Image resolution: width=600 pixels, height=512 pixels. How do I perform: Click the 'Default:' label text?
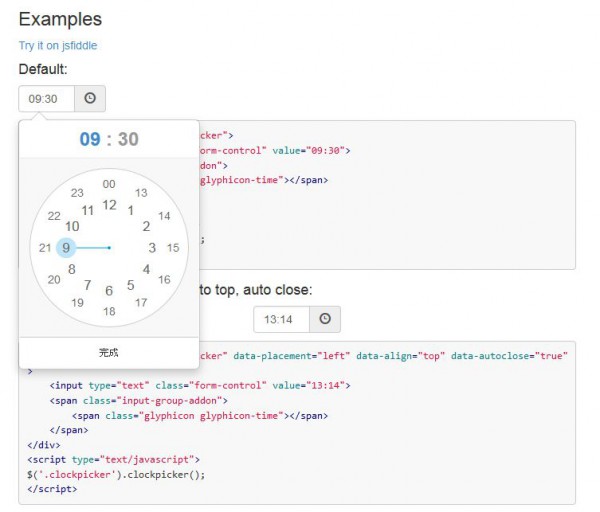coord(43,69)
